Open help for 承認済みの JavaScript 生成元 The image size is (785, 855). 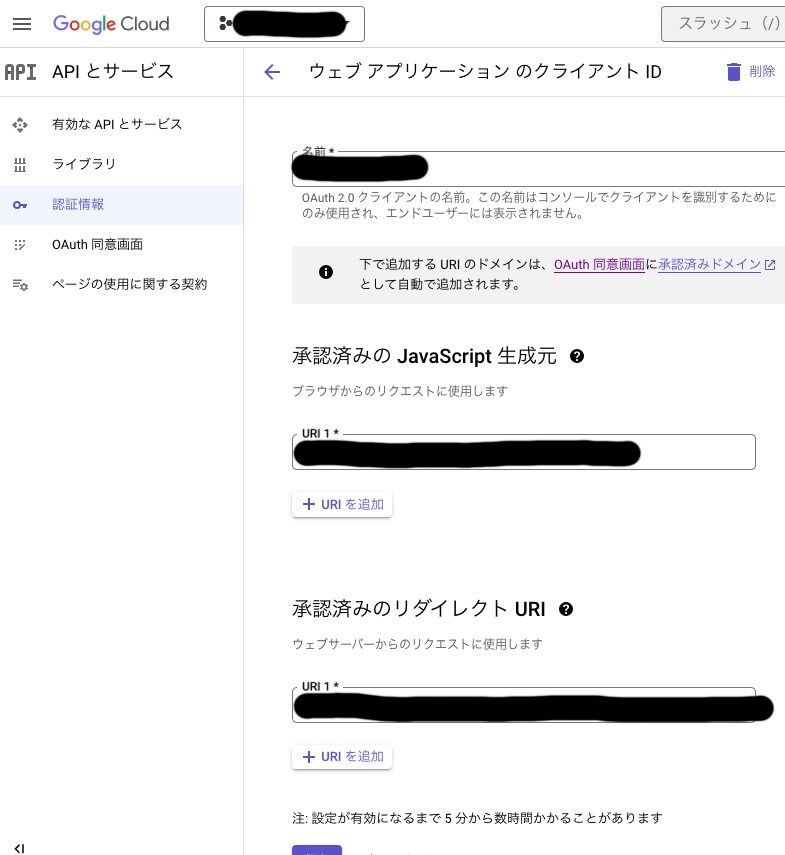click(x=577, y=356)
